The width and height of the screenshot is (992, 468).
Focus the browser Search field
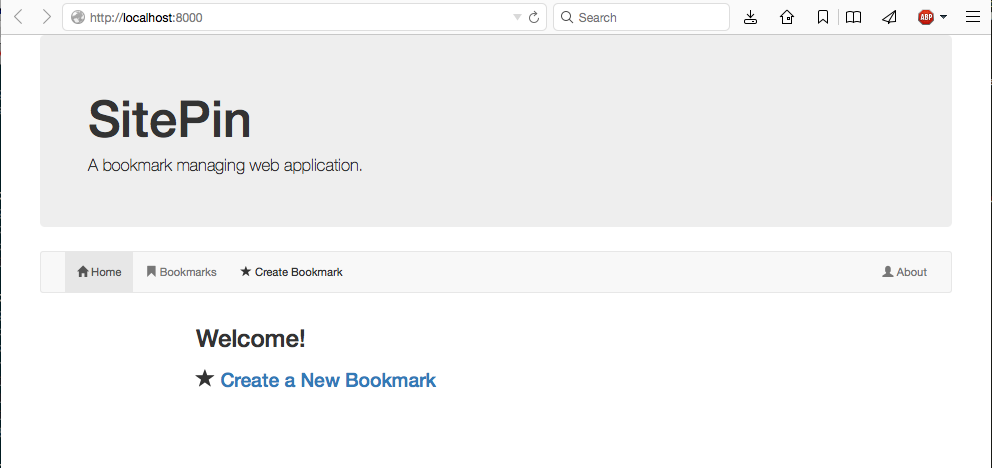(x=642, y=17)
